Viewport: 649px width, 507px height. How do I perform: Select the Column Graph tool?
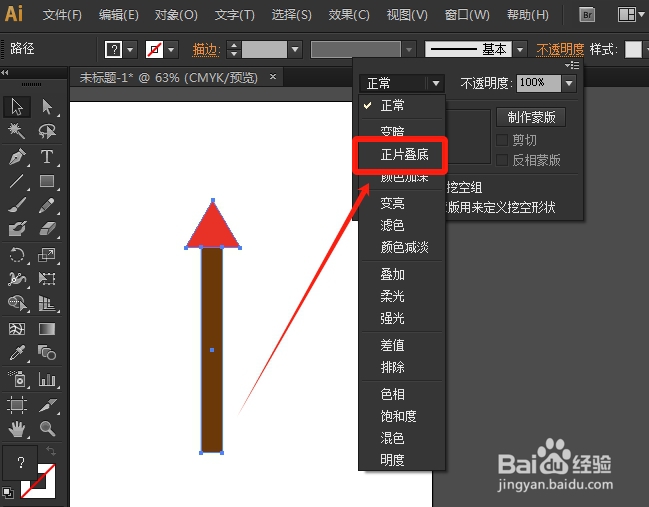pyautogui.click(x=47, y=379)
